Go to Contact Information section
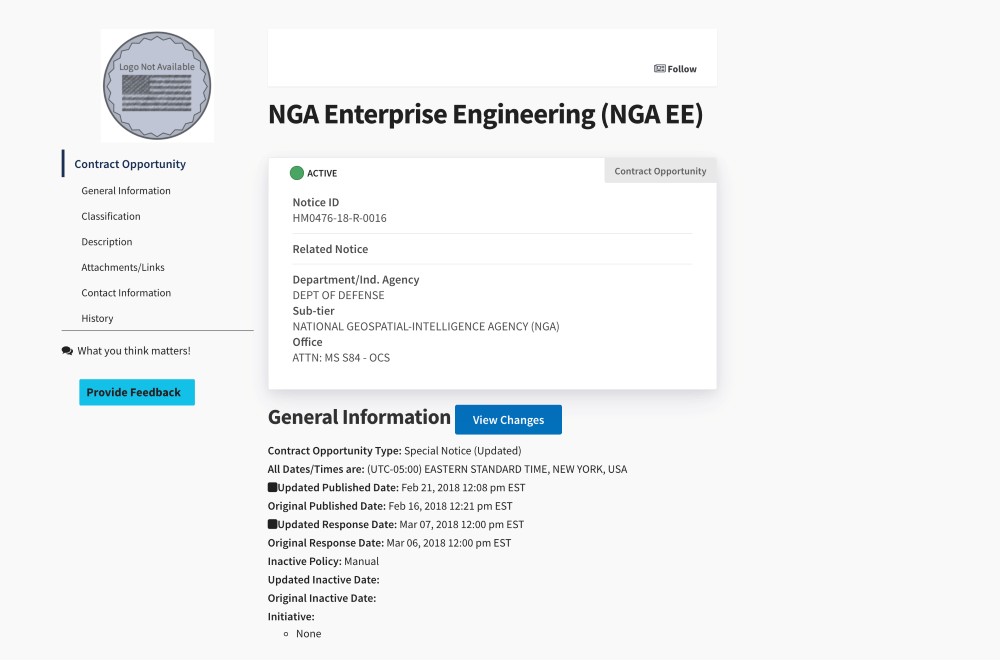 click(126, 293)
